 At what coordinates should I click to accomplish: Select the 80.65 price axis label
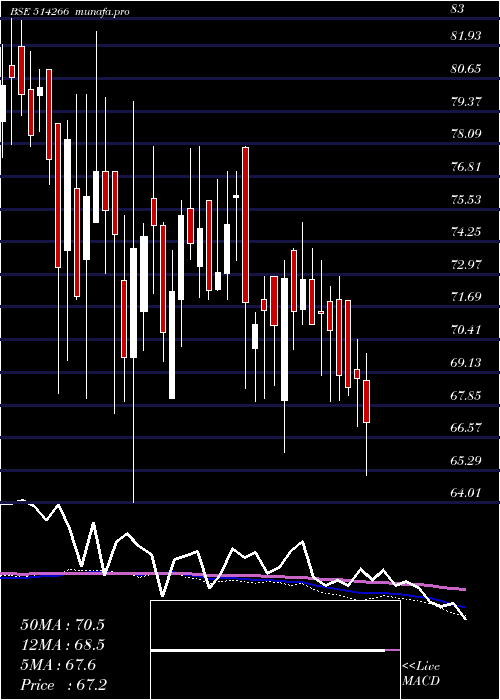pyautogui.click(x=467, y=69)
